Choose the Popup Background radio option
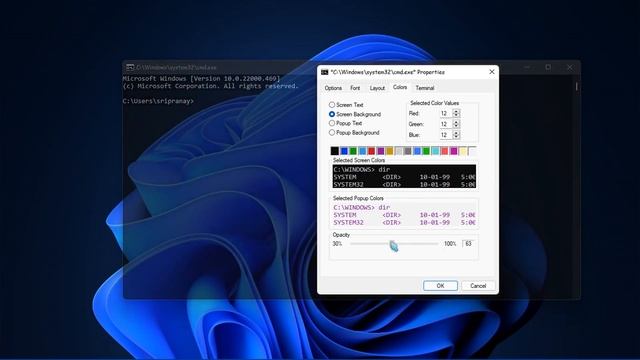Screen dimensions: 640x360 point(332,133)
